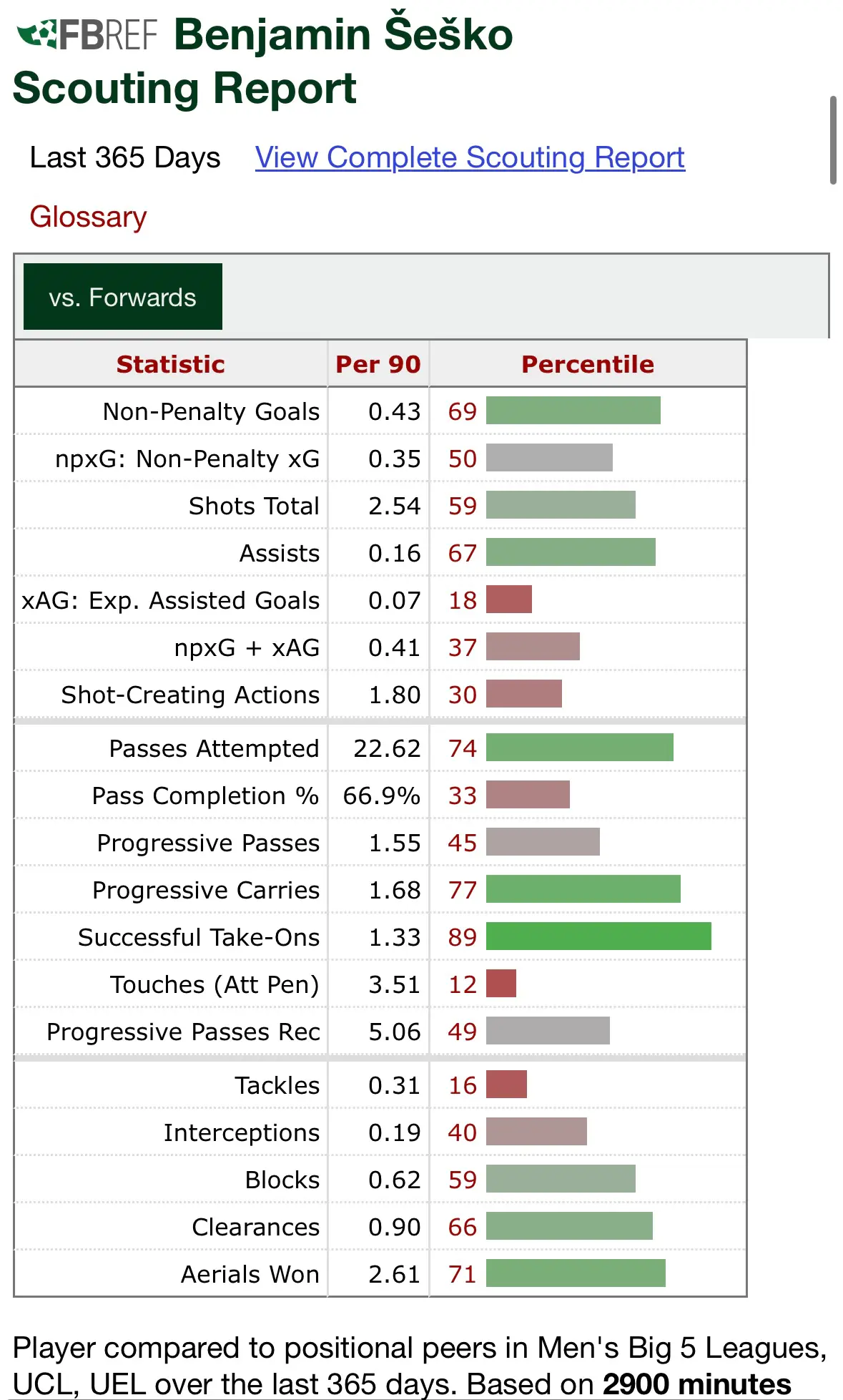Click the Benjamin Šeško Scouting Report heading

(x=263, y=61)
